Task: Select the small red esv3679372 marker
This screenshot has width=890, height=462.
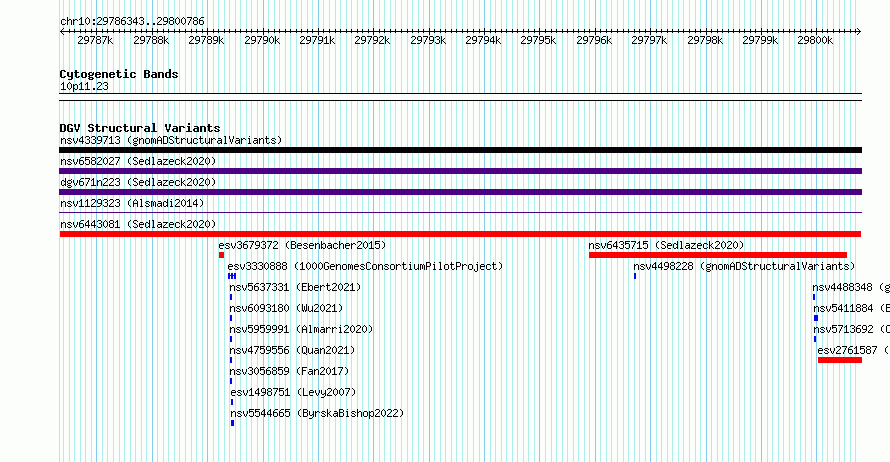Action: [x=221, y=255]
